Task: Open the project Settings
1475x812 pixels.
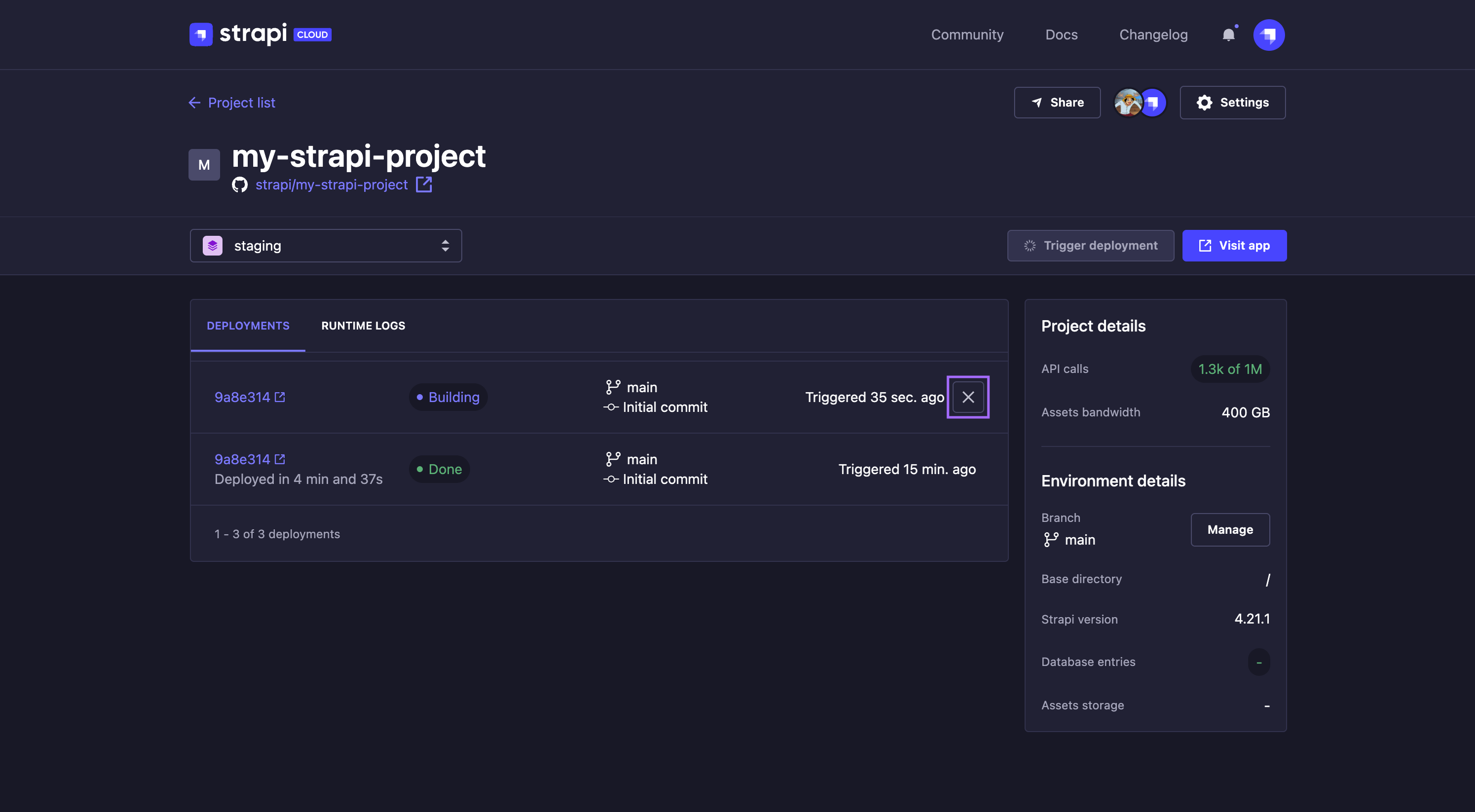Action: coord(1232,103)
